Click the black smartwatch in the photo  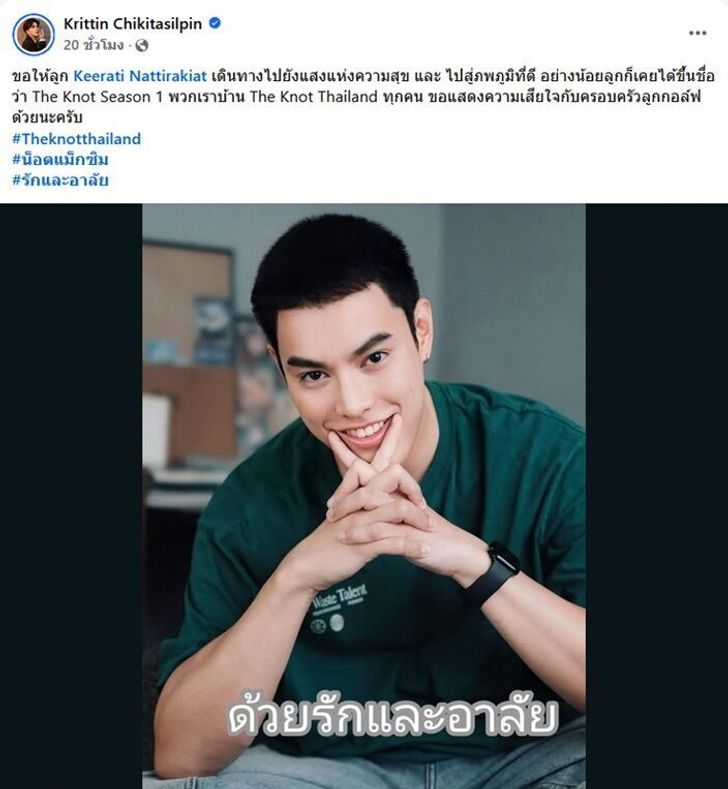pos(493,574)
